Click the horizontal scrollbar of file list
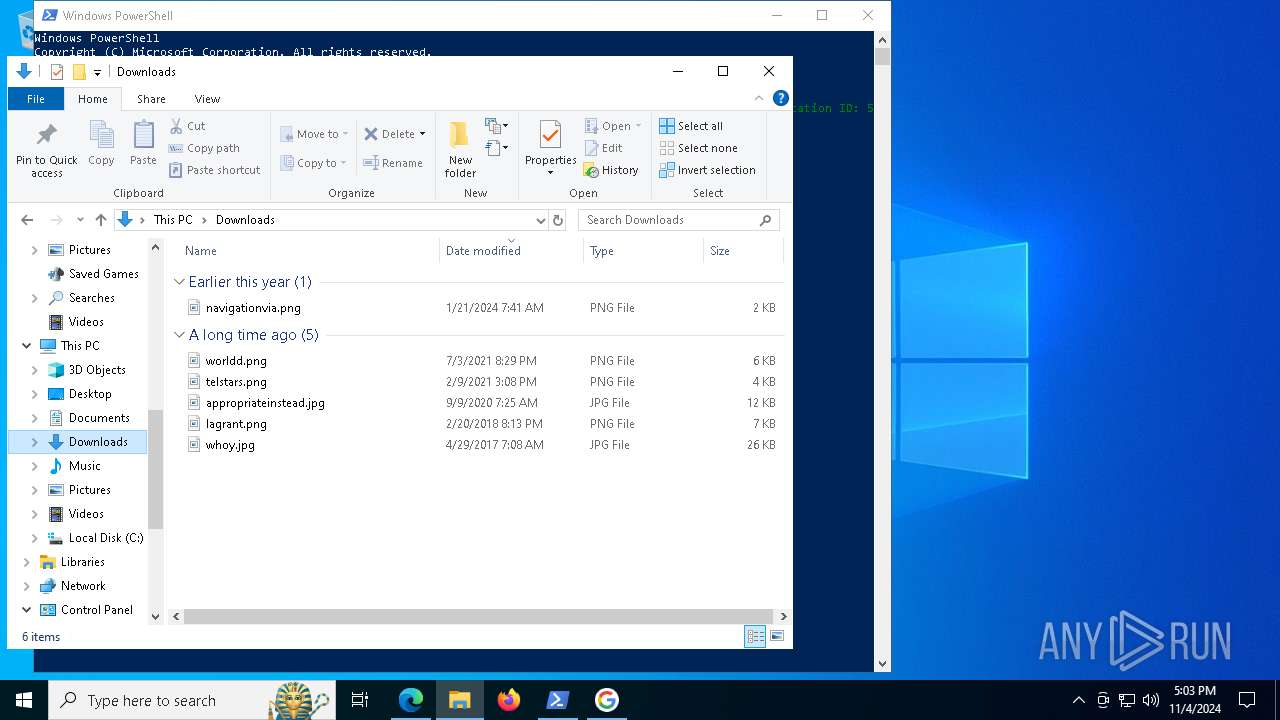 tap(478, 616)
